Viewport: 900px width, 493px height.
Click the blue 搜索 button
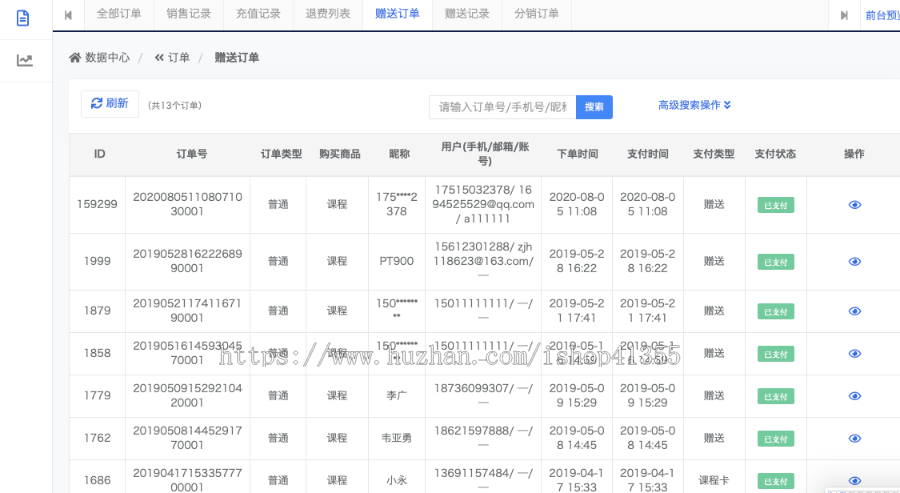[594, 107]
